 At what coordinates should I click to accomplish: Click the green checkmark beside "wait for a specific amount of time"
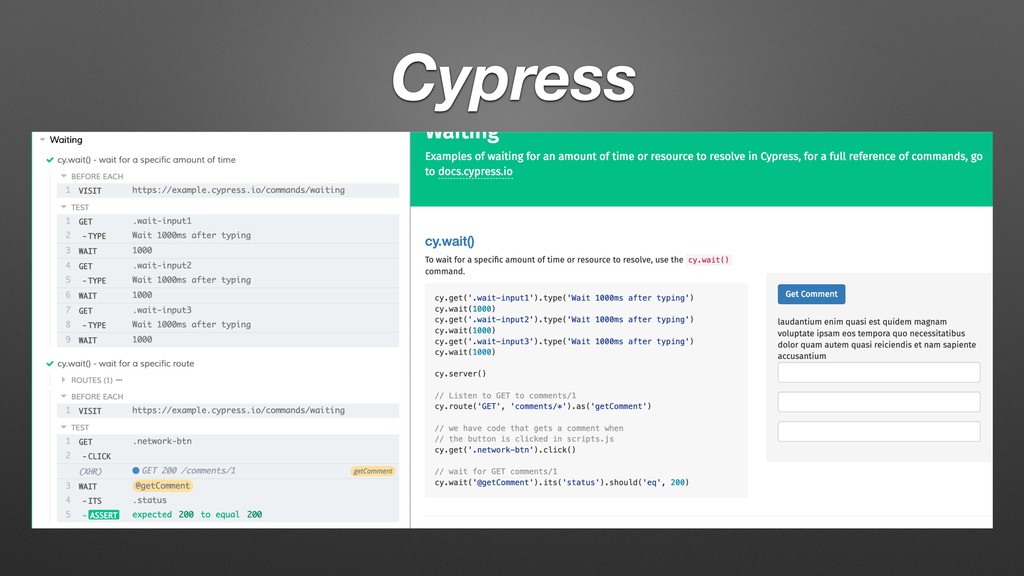(x=50, y=160)
